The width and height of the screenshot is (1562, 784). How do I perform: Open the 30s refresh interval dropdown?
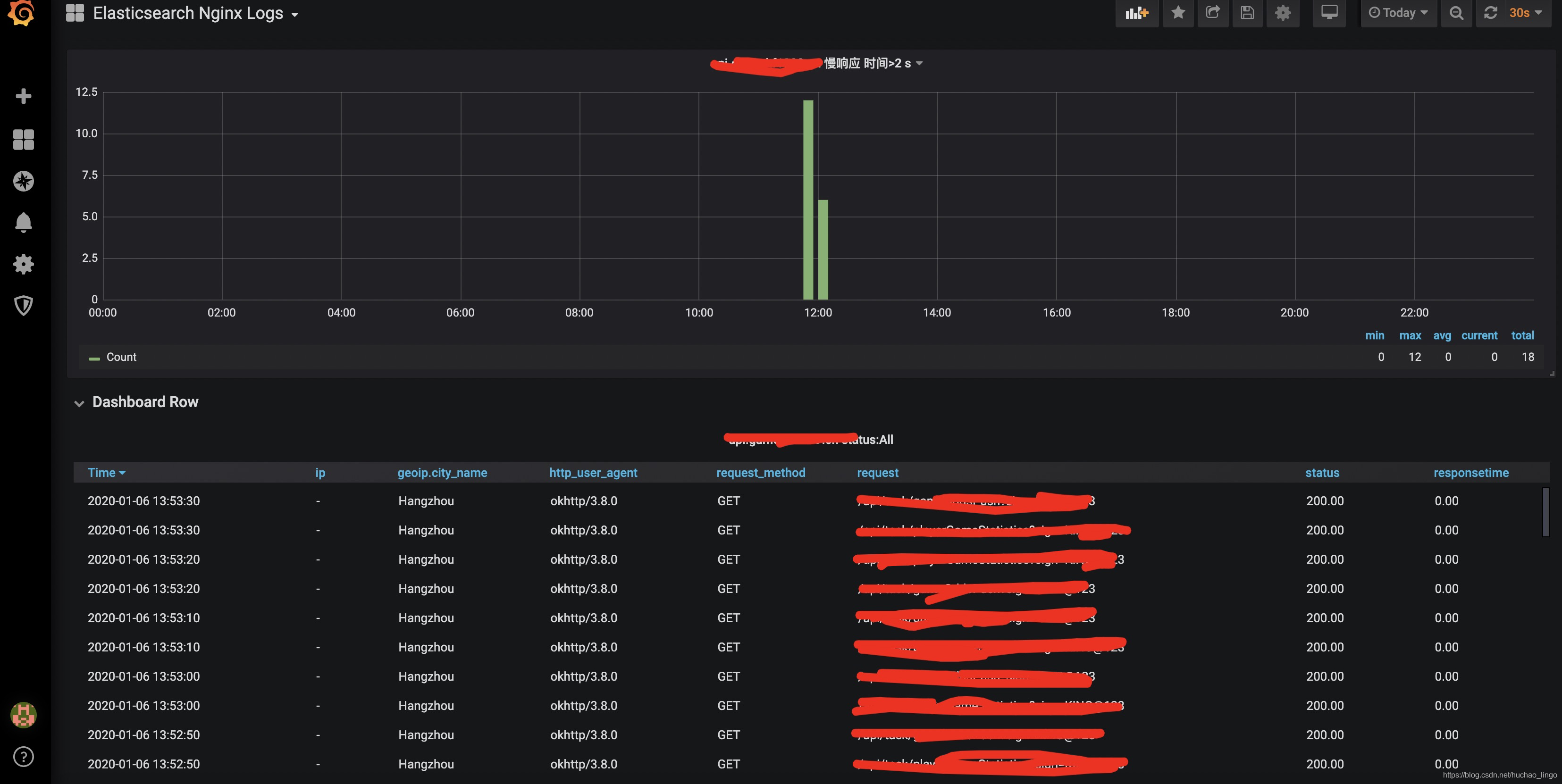[x=1526, y=13]
